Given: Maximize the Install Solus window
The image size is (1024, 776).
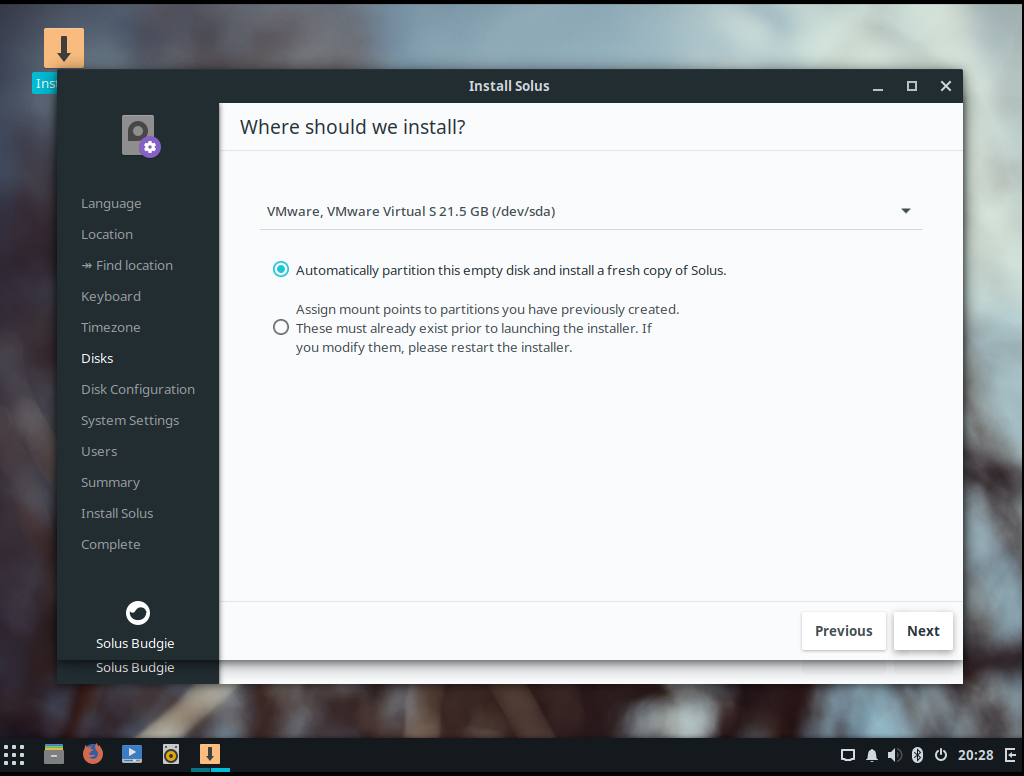Looking at the screenshot, I should 912,86.
